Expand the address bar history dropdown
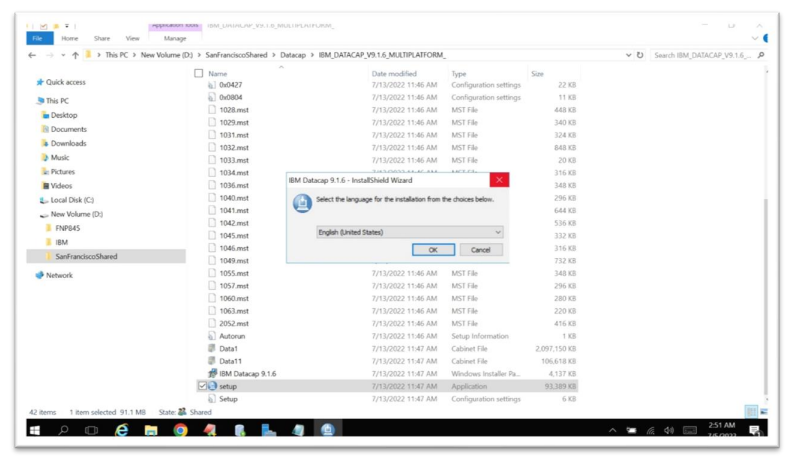787x461 pixels. point(628,55)
